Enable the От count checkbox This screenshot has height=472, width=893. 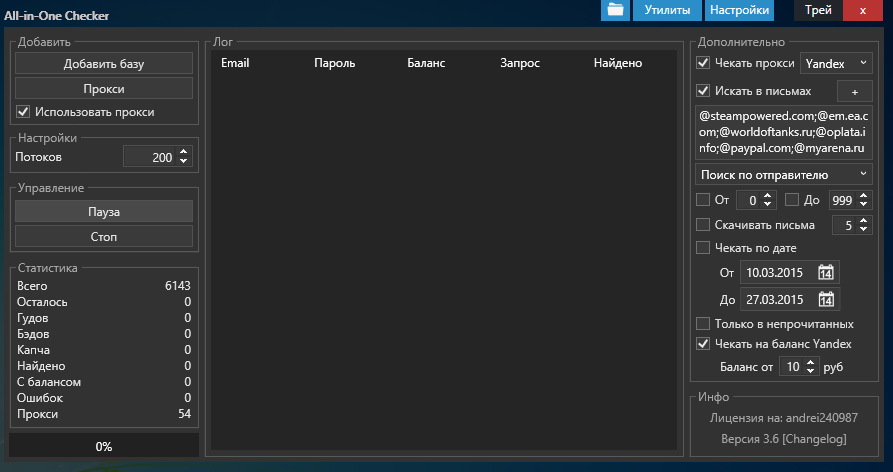click(703, 199)
